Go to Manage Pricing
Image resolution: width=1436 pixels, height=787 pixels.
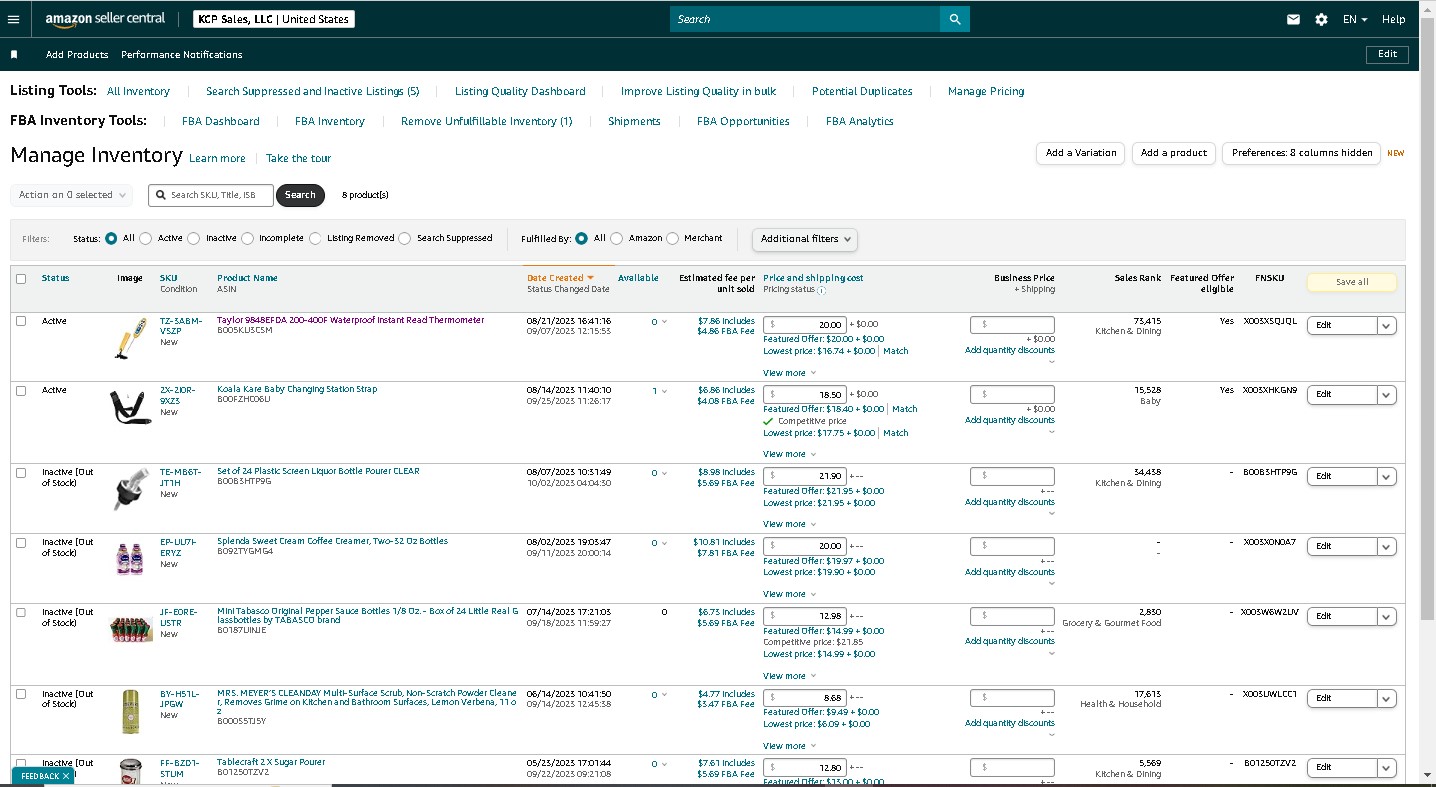(x=986, y=91)
